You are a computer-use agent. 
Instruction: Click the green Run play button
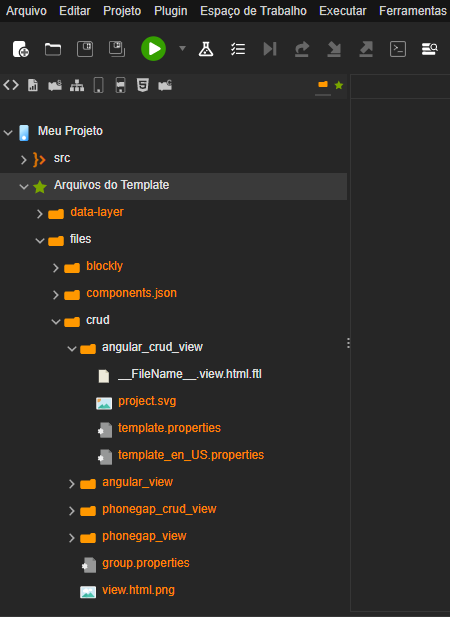153,49
